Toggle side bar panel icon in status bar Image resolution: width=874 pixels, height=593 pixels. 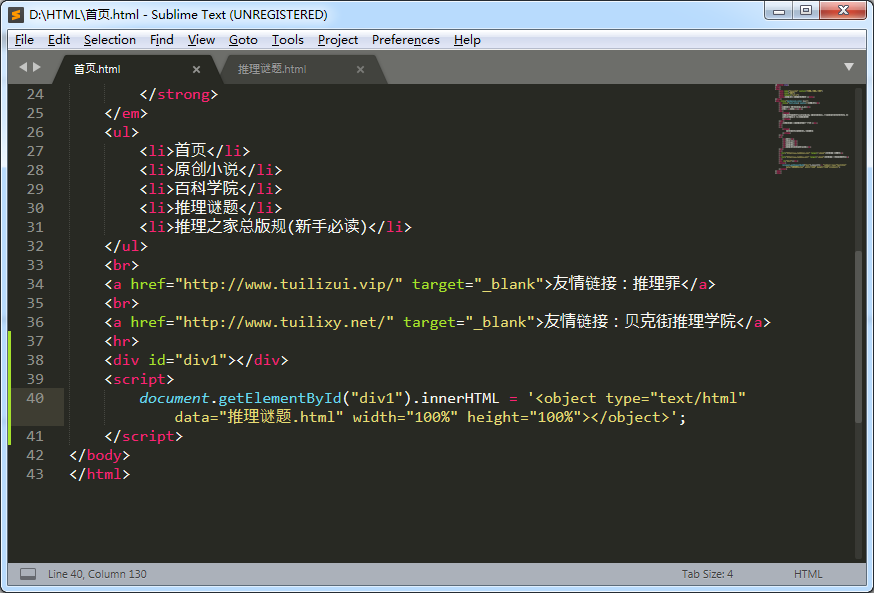[28, 574]
